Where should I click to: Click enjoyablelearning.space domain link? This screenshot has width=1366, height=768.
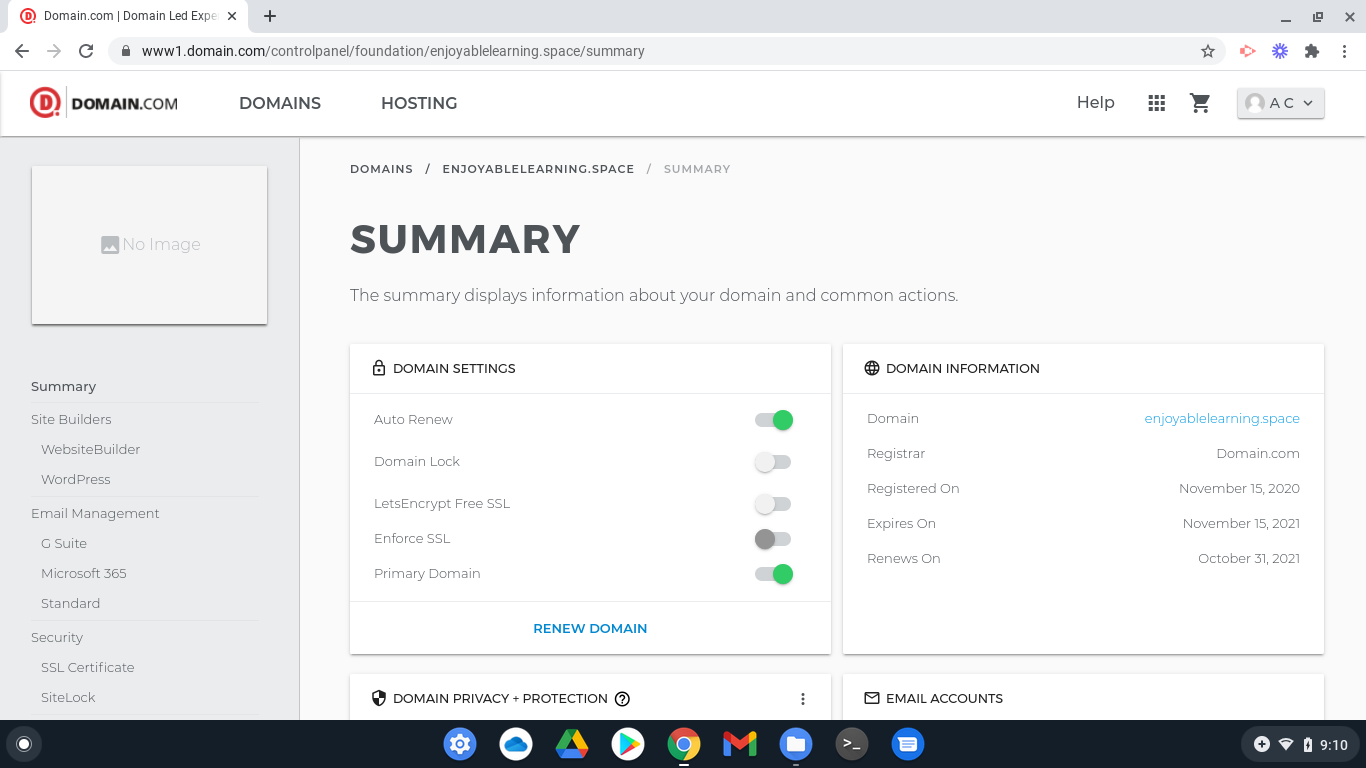[x=1222, y=418]
